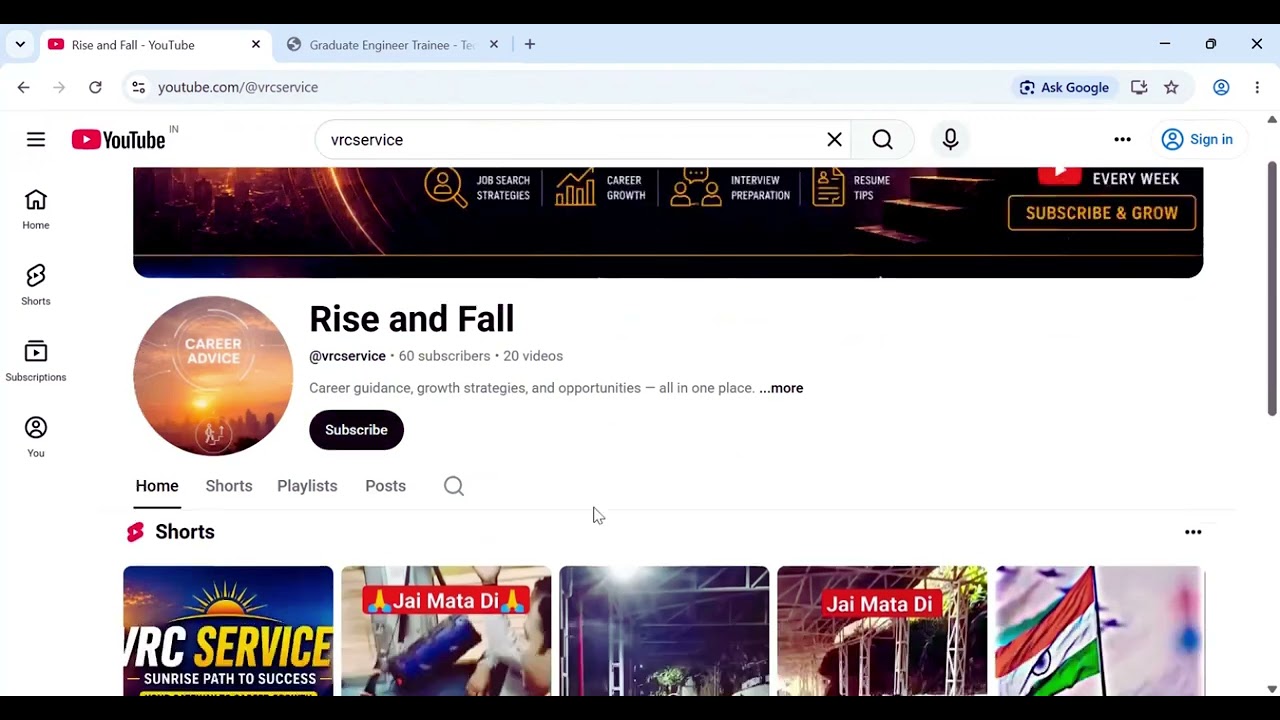Switch to channel Home tab
This screenshot has height=720, width=1280.
coord(157,486)
